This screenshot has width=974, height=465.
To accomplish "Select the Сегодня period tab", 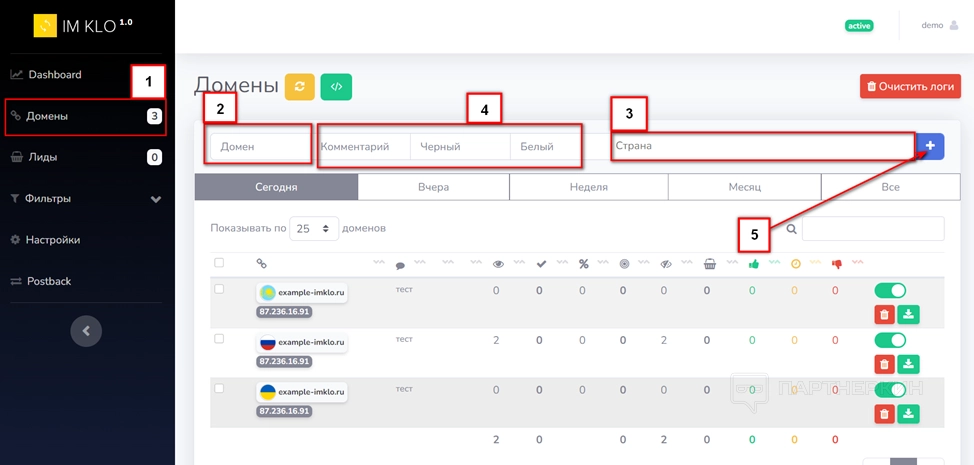I will pos(276,187).
